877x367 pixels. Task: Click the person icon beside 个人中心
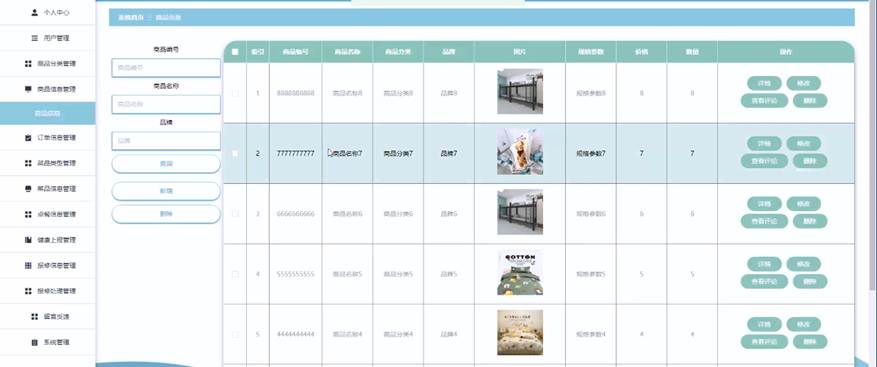coord(35,12)
